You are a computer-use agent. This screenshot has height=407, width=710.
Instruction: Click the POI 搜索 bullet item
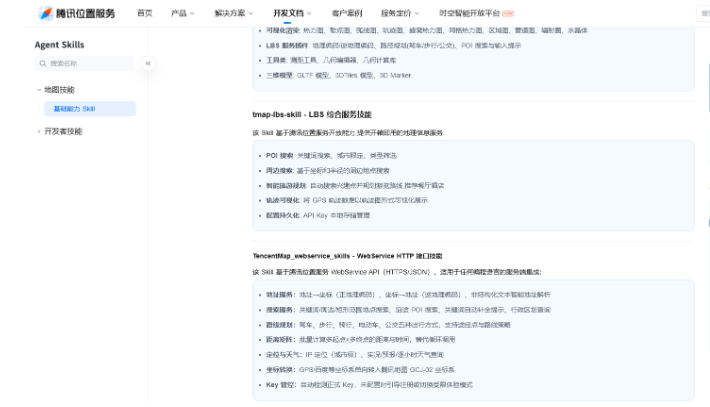[x=331, y=156]
